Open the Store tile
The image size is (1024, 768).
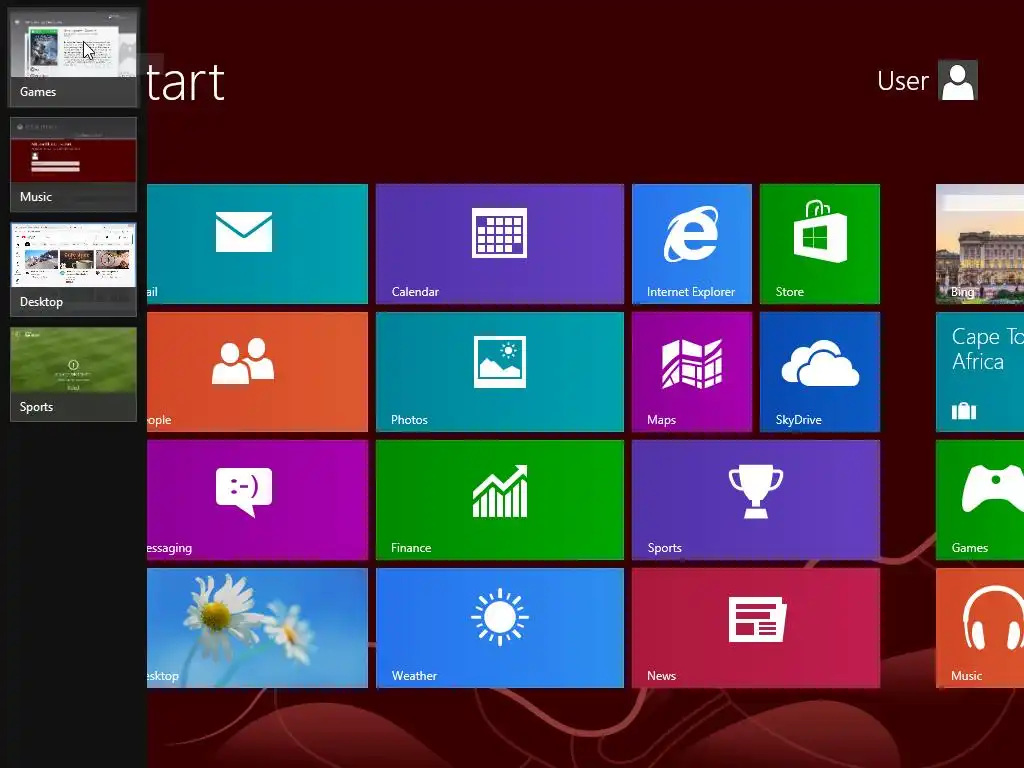point(820,244)
